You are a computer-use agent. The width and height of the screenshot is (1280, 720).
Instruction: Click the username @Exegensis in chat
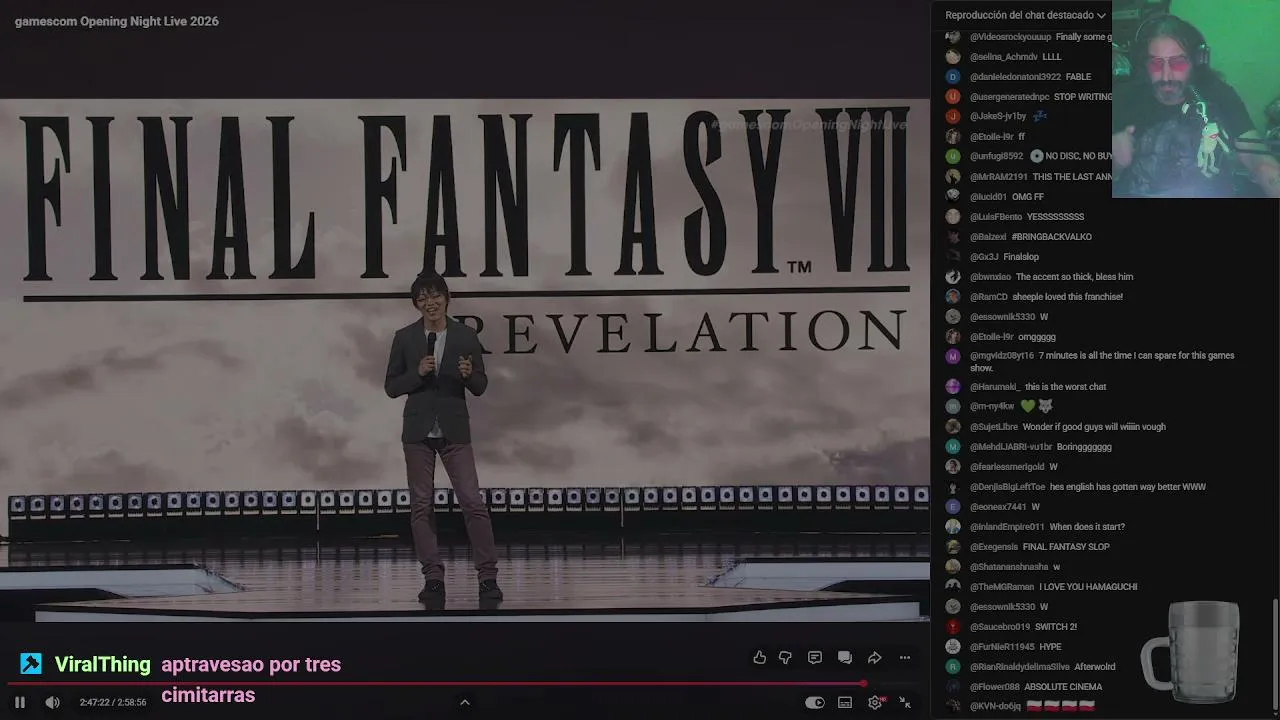click(x=994, y=547)
